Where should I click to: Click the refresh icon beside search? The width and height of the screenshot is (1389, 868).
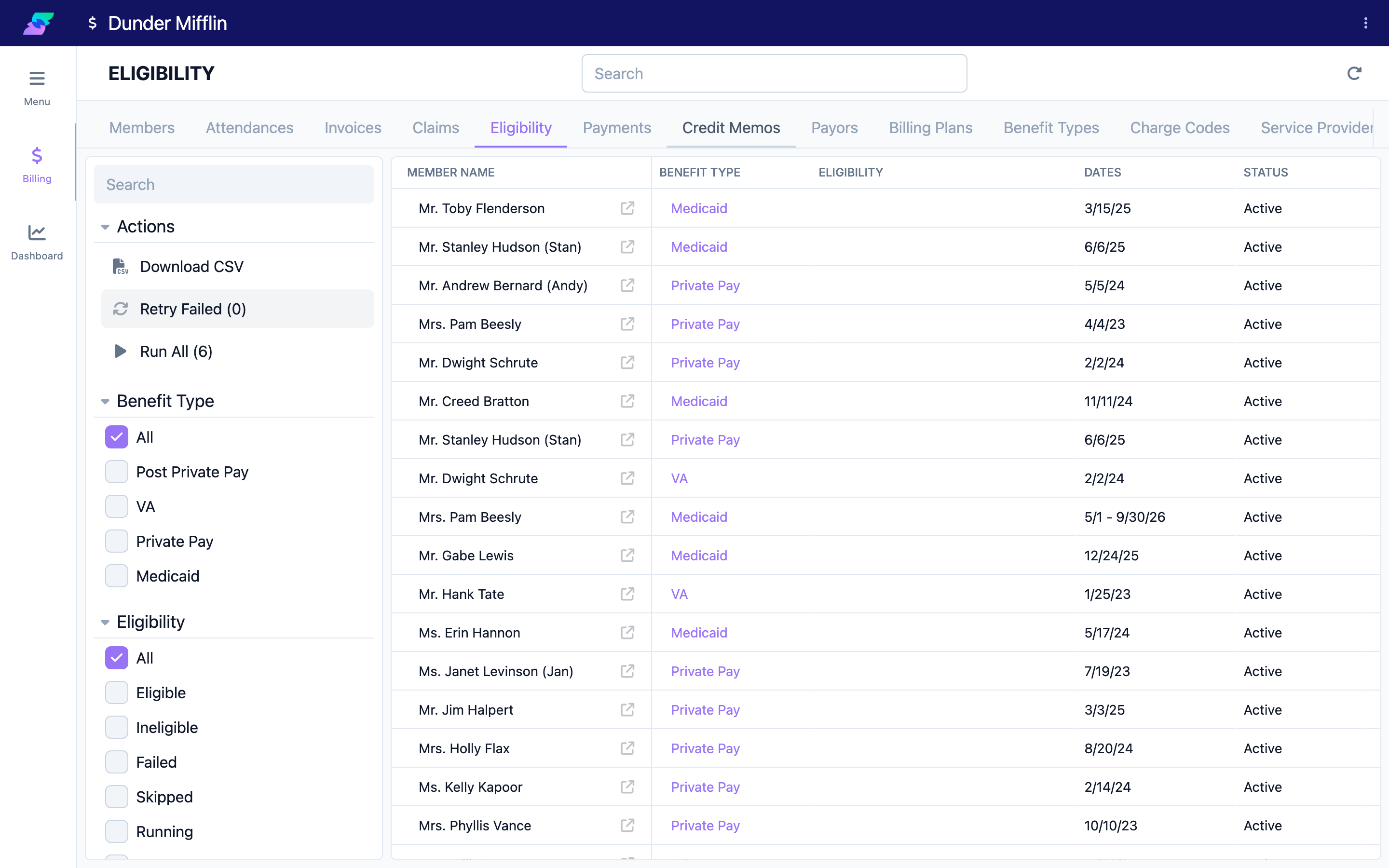click(x=1354, y=73)
